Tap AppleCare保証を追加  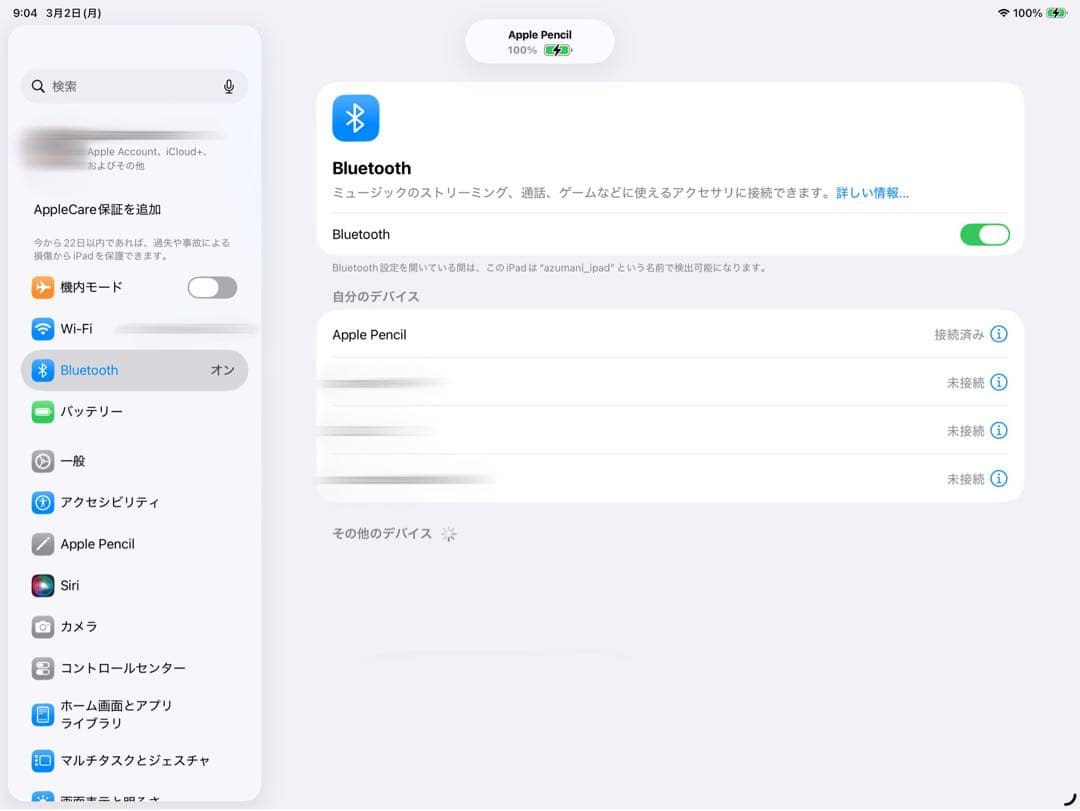coord(97,209)
